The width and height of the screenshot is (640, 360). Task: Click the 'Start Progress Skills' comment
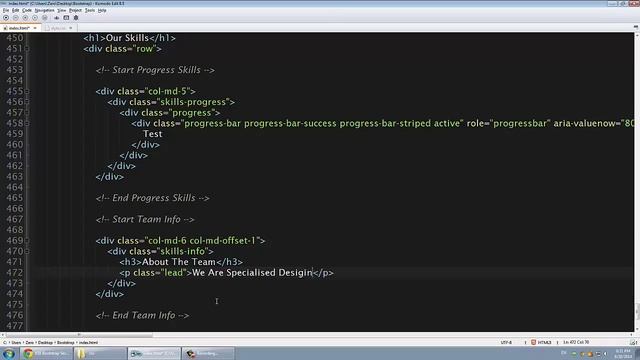(155, 70)
